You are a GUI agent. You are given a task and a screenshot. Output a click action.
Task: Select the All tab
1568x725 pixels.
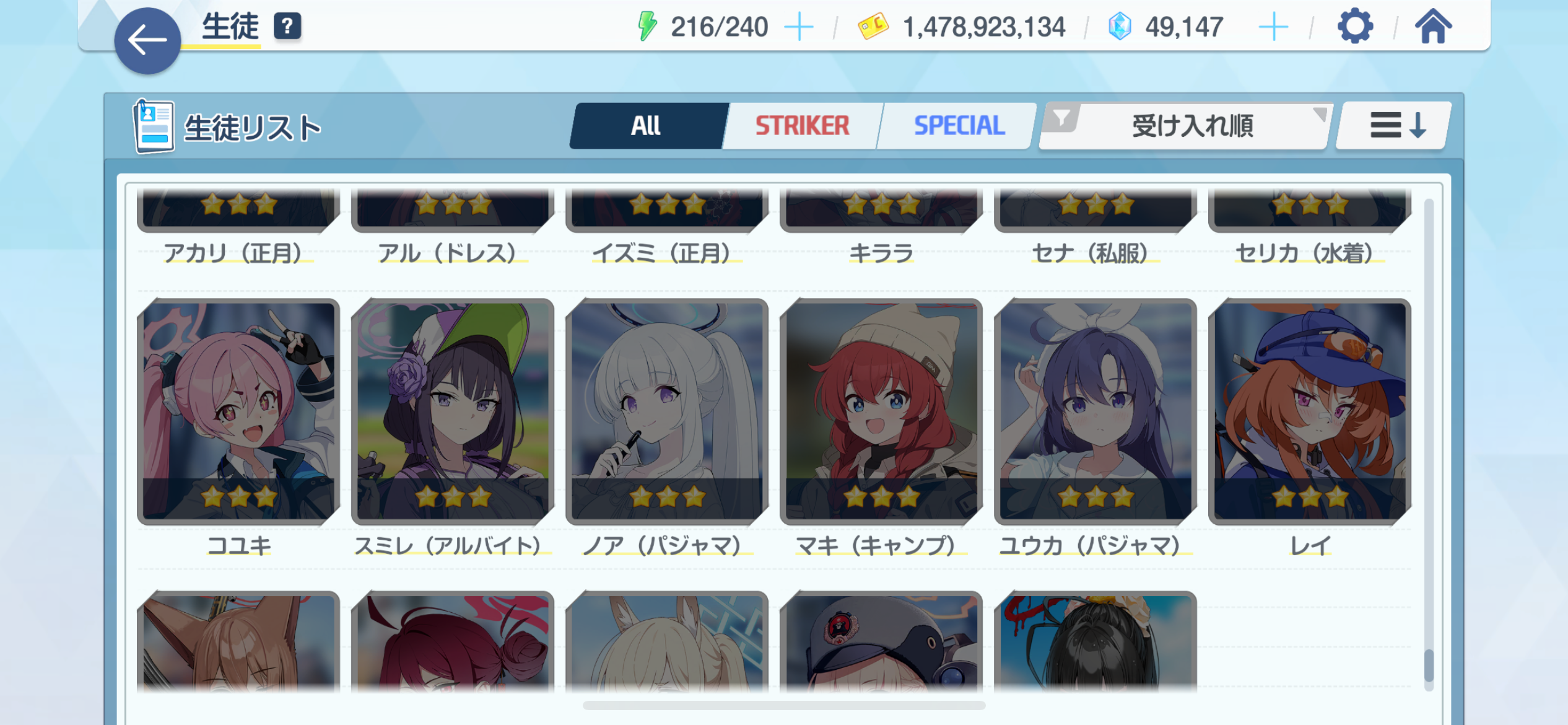[647, 126]
